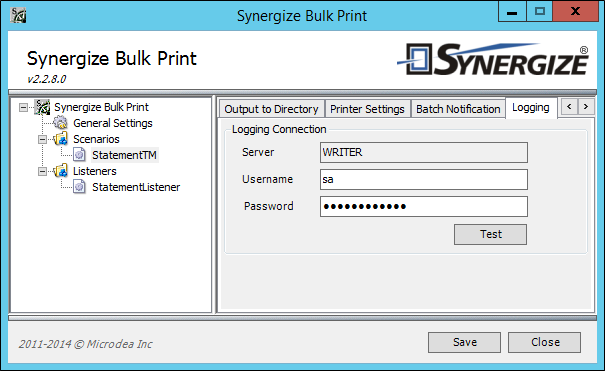Viewport: 605px width, 371px height.
Task: Show more tabs with the right arrow
Action: (x=586, y=106)
